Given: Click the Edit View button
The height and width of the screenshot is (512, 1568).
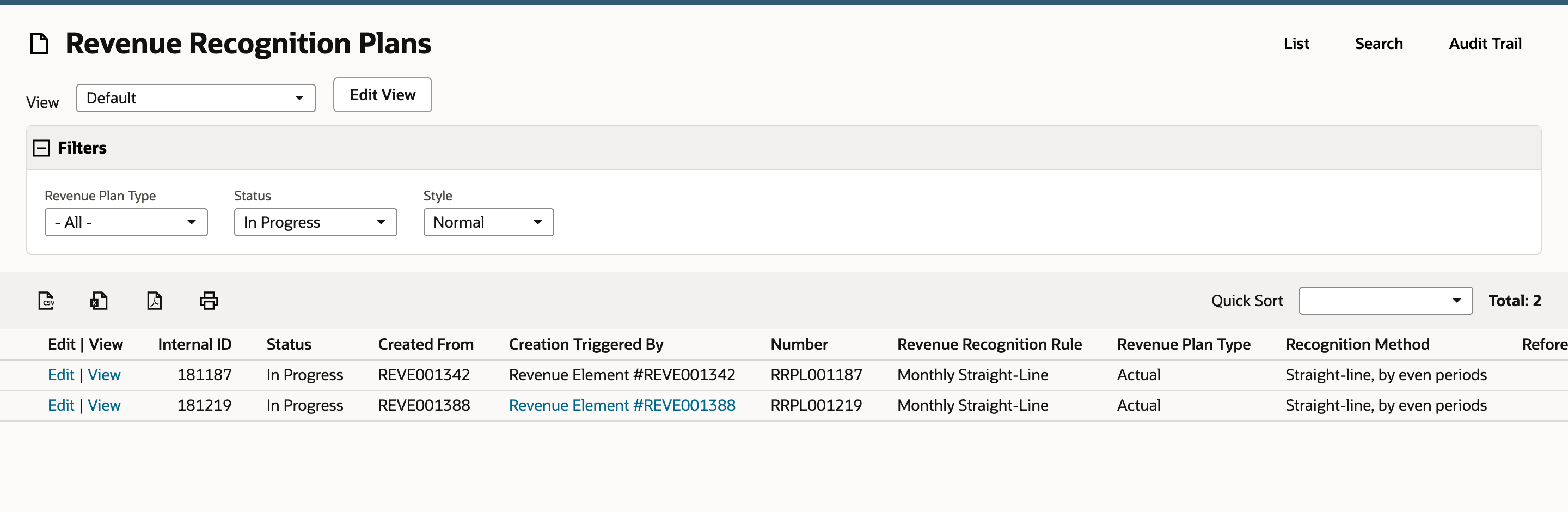Looking at the screenshot, I should coord(382,95).
